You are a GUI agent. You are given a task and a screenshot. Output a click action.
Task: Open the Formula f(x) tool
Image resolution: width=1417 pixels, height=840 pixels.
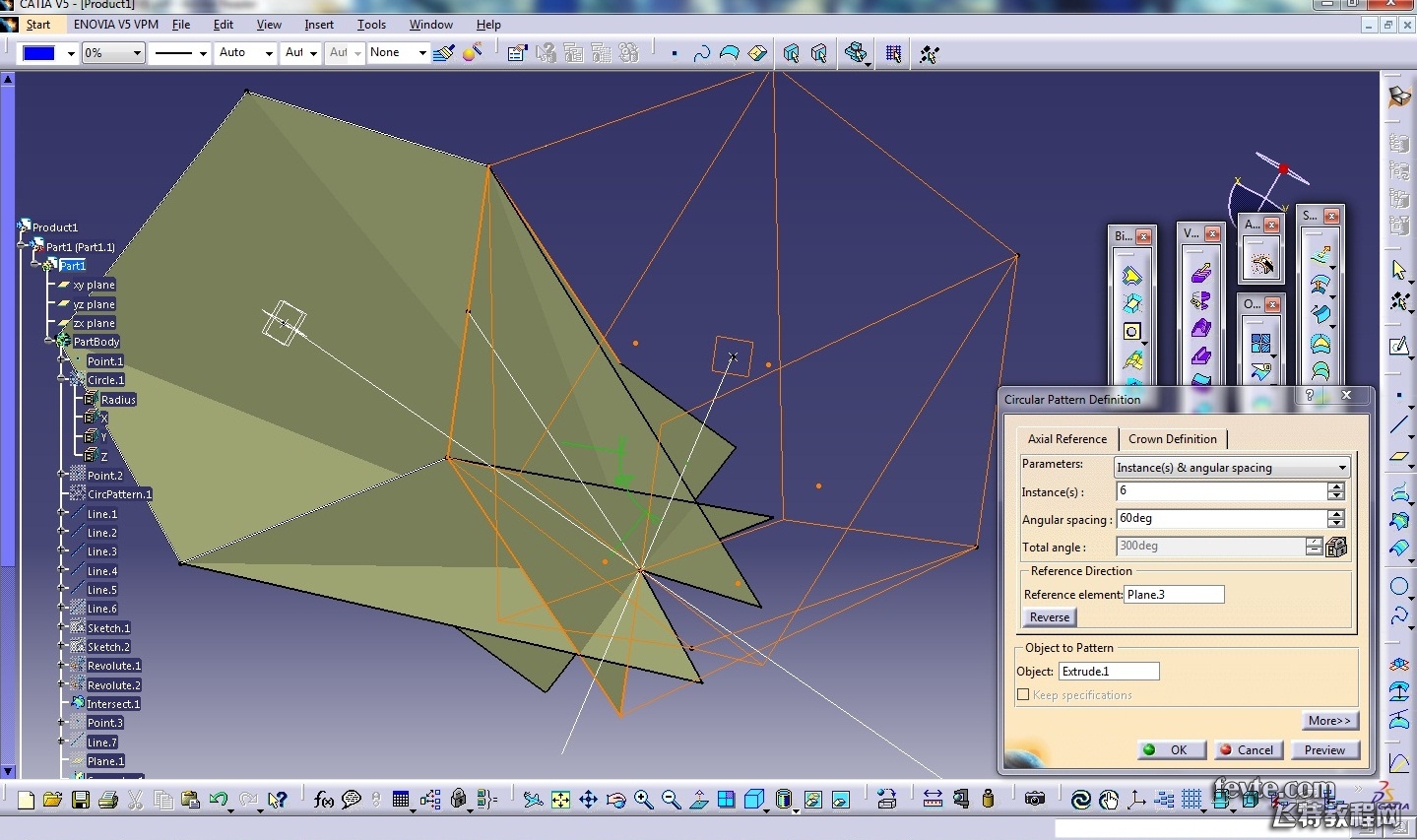click(x=324, y=800)
